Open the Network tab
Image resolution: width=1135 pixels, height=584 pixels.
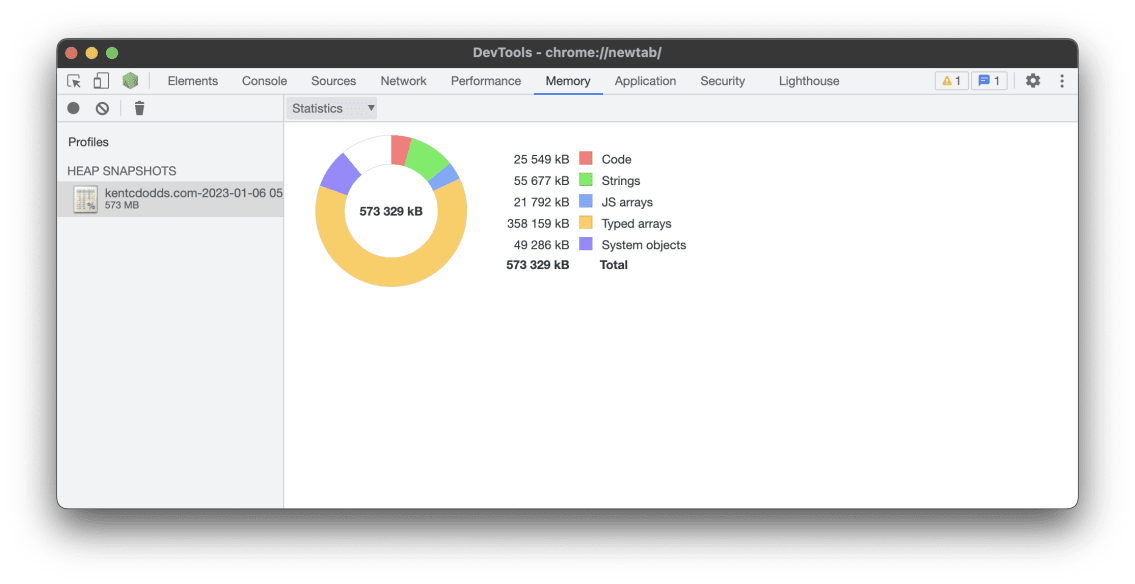pyautogui.click(x=403, y=81)
